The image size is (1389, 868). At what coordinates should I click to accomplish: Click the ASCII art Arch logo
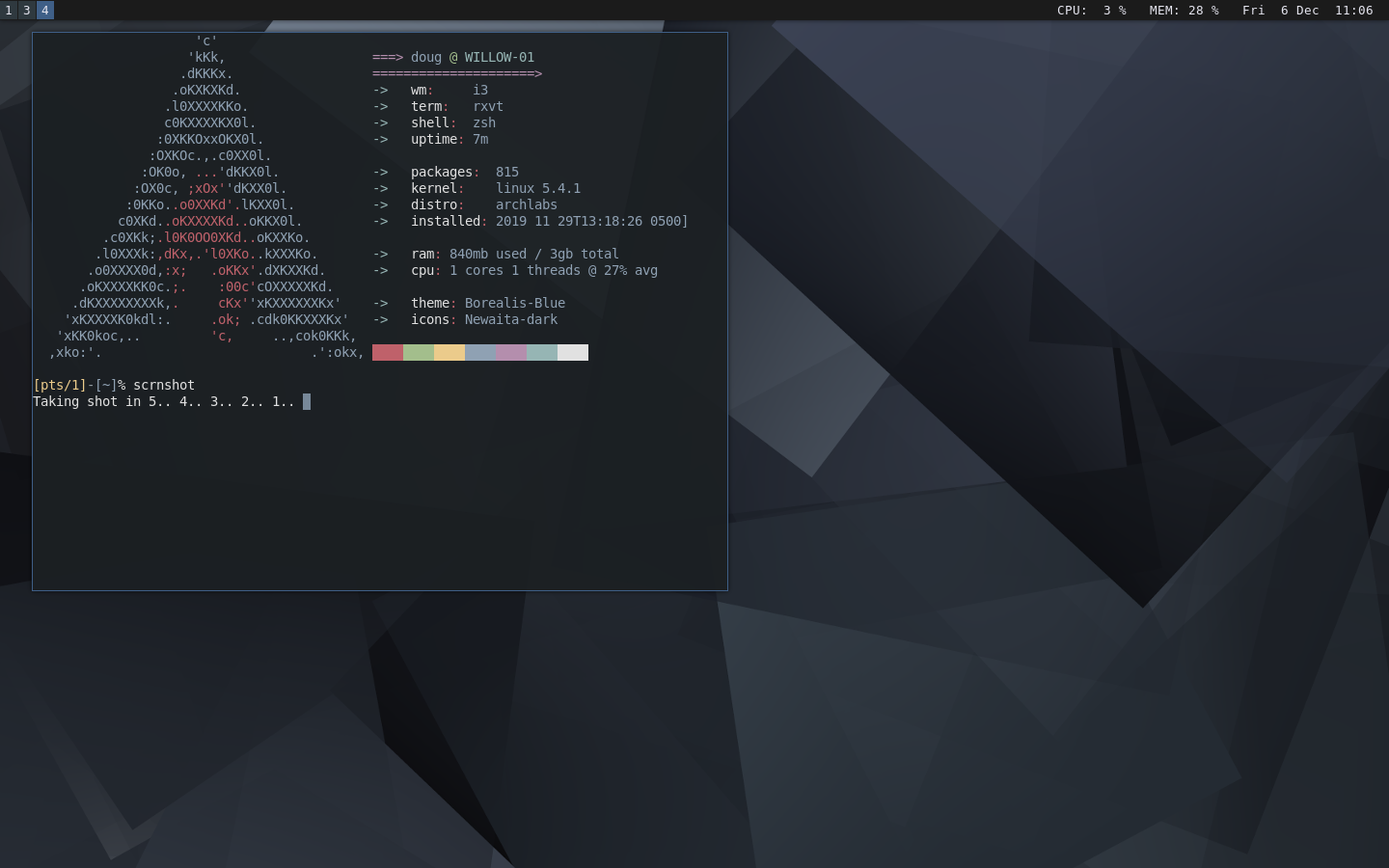click(206, 197)
